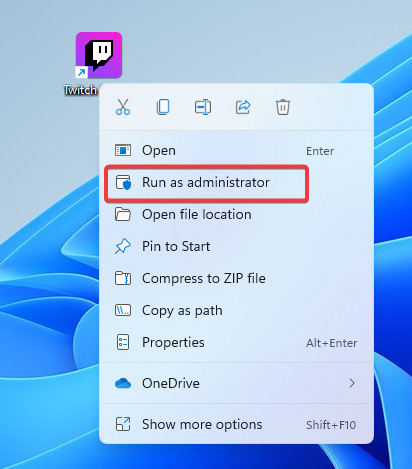Choose Show more options
Viewport: 412px width, 469px height.
(x=236, y=425)
